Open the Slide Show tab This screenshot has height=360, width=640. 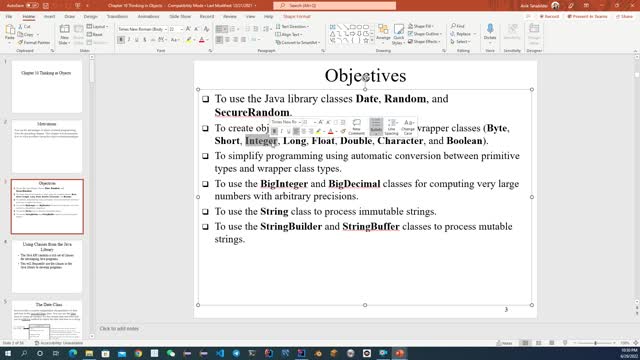pos(180,17)
